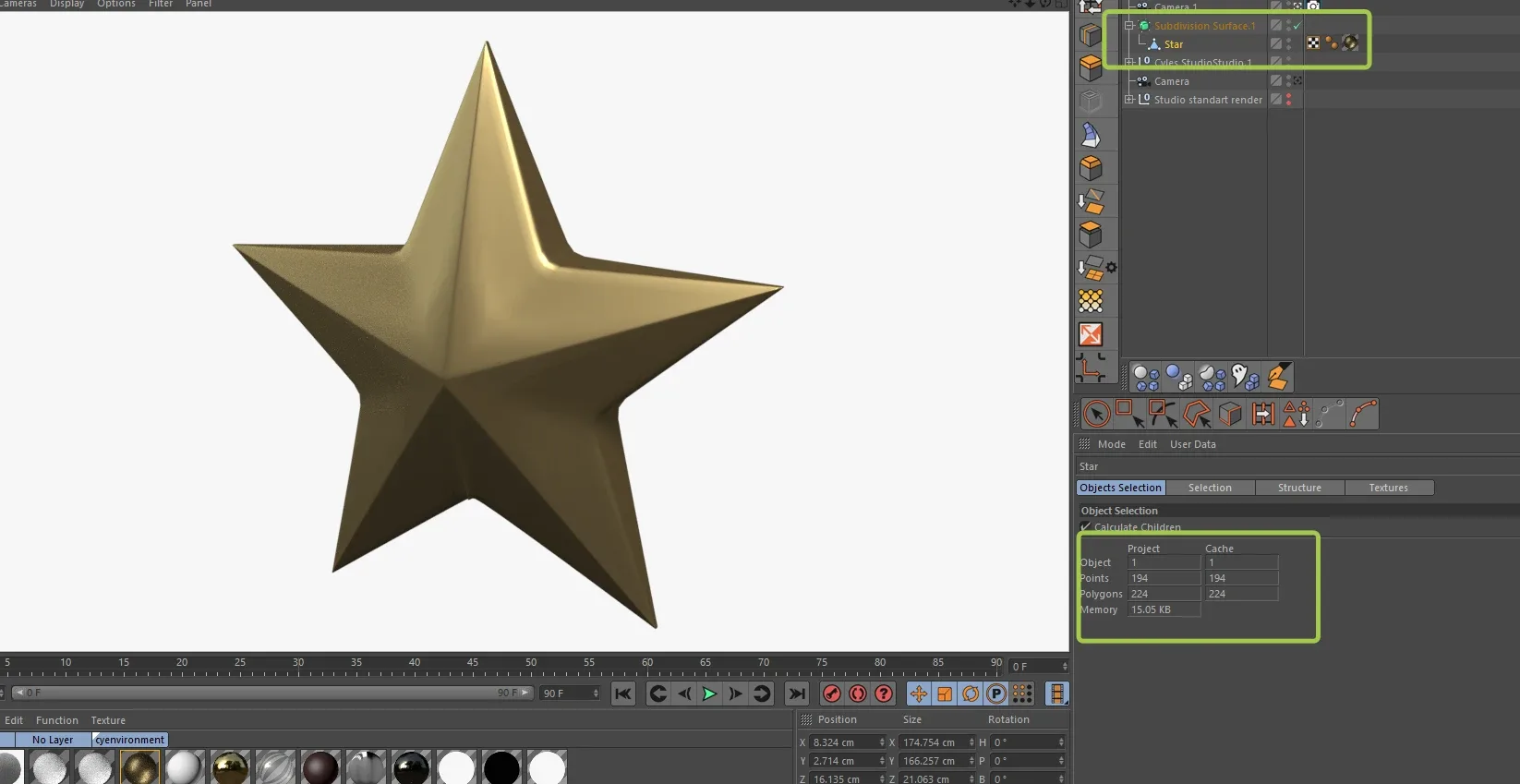Expand the Cyles StudioStudio.1 node

click(x=1128, y=63)
